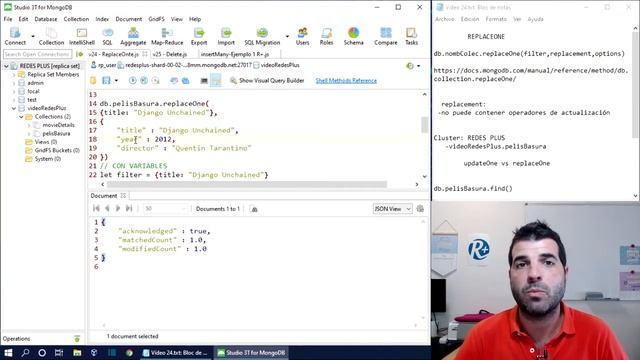
Task: Open Chrome from the taskbar
Action: point(129,353)
